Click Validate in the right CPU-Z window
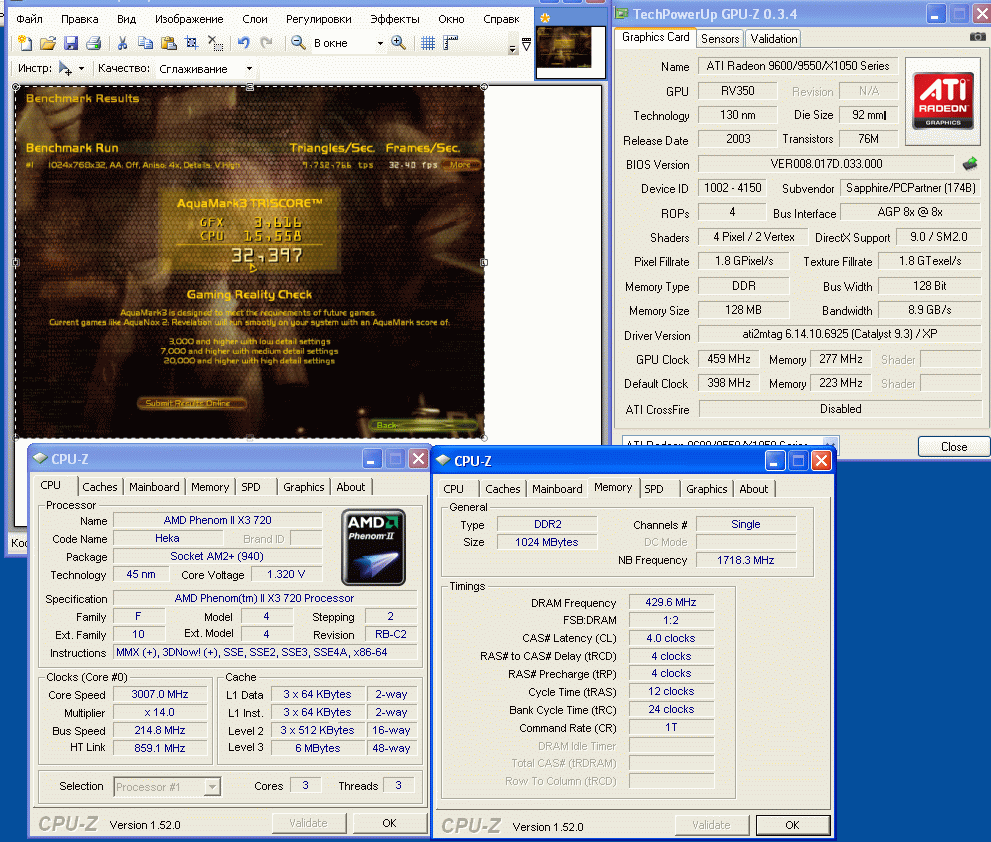The width and height of the screenshot is (991, 842). point(711,825)
